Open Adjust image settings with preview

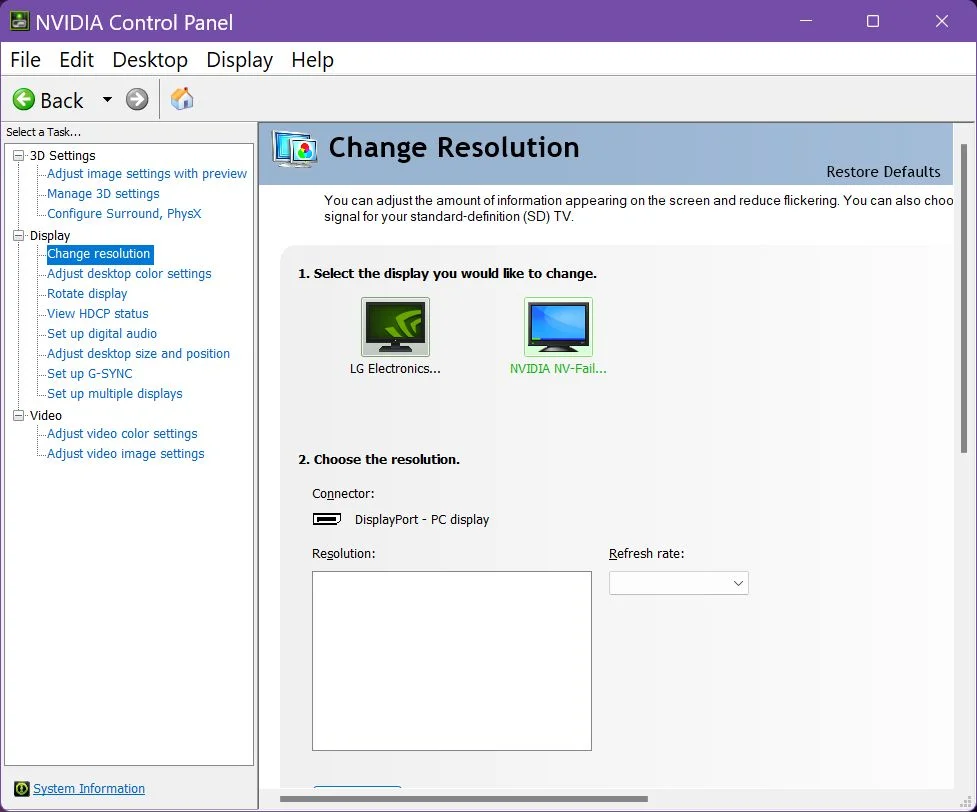(146, 173)
